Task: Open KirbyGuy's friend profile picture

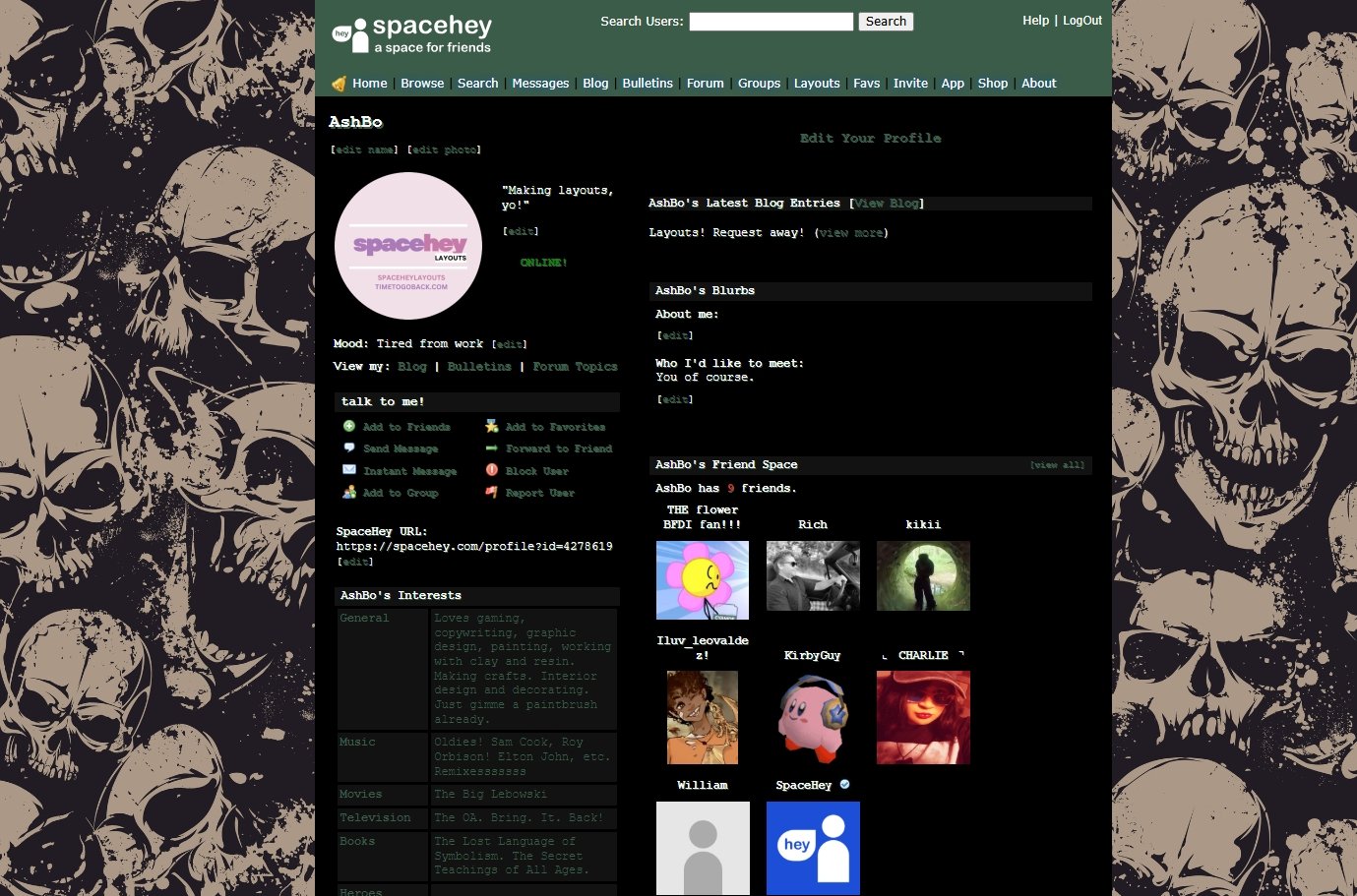Action: point(813,717)
